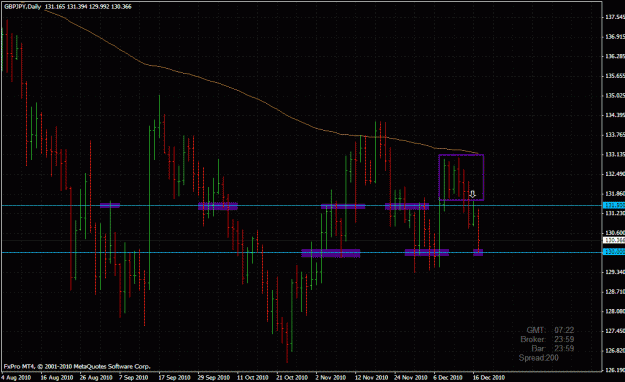Click the 131.86 price axis label

615,194
